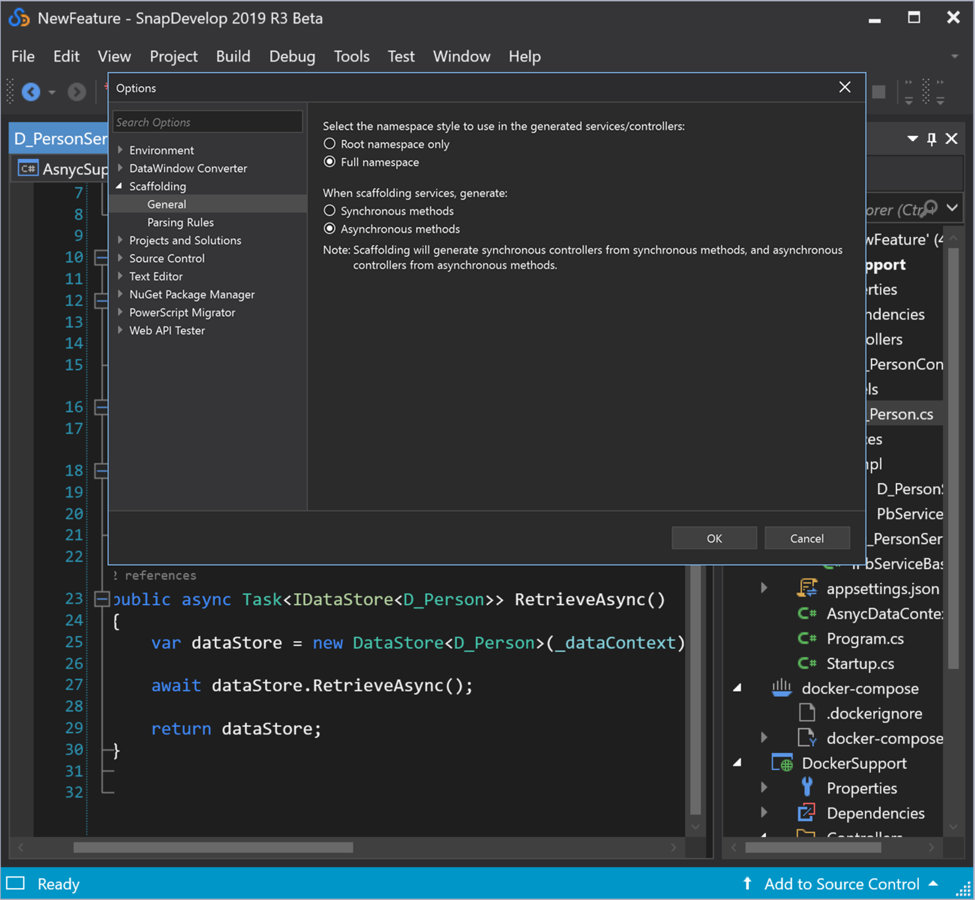Expand the PowerScript Migrator node
This screenshot has height=900, width=975.
(x=120, y=312)
